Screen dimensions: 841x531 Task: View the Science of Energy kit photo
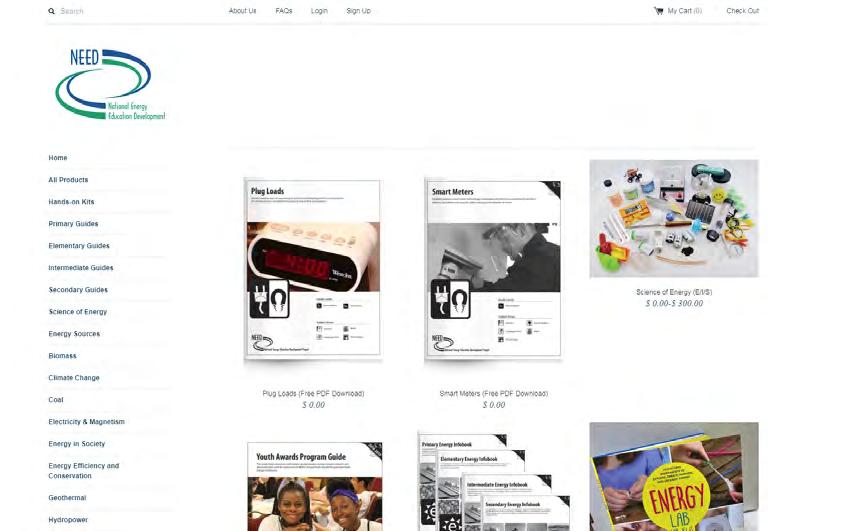coord(674,218)
